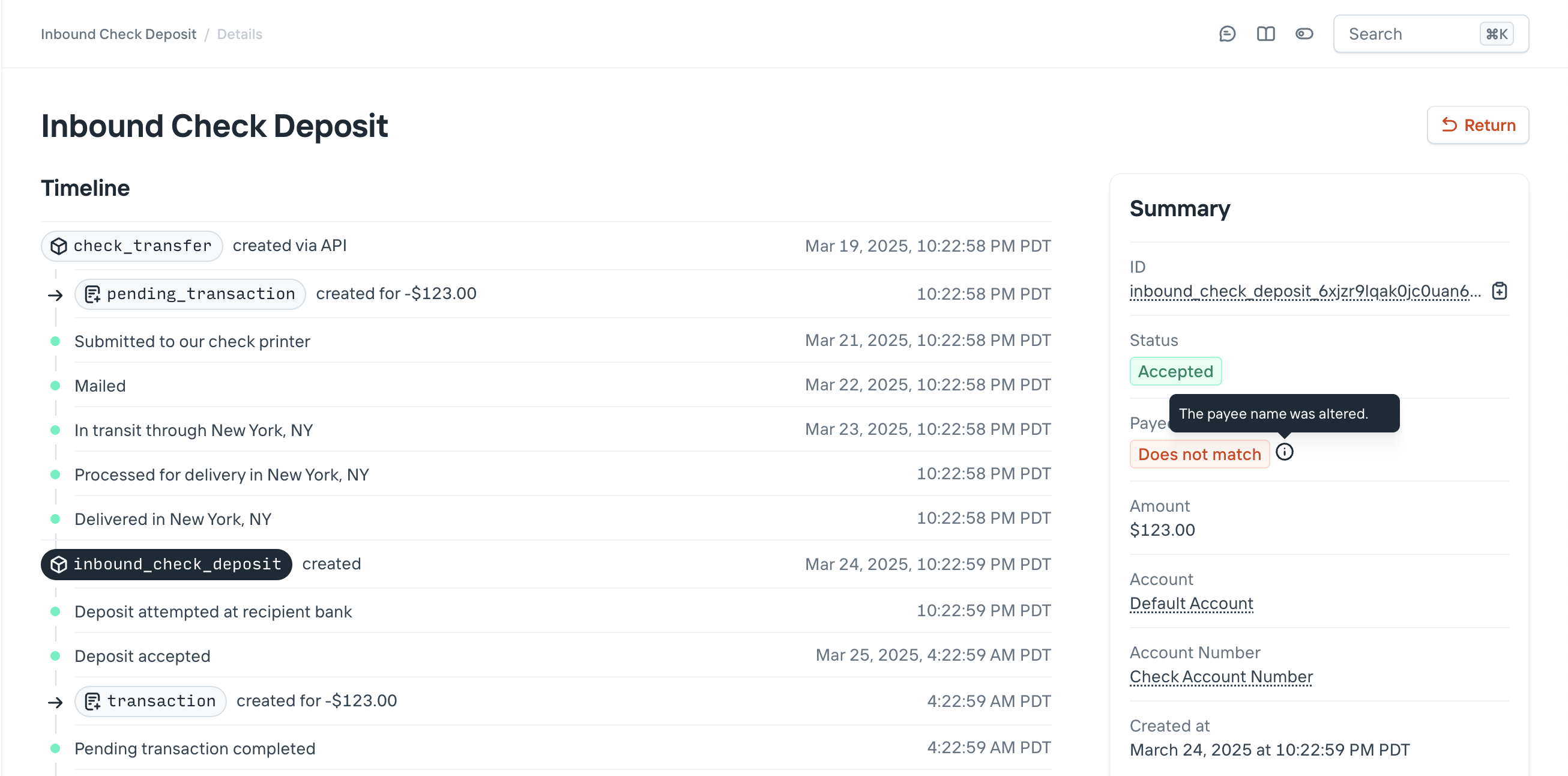Open the pending_transaction tag
This screenshot has width=1568, height=776.
[x=190, y=294]
